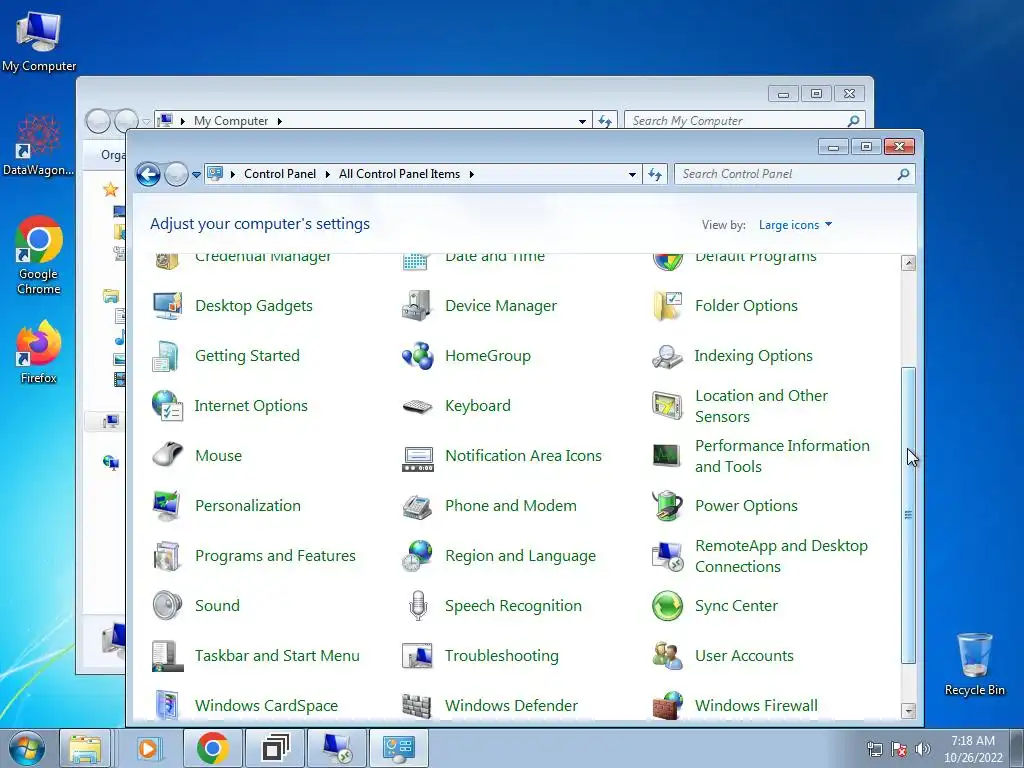
Task: Select My Computer breadcrumb in back window
Action: (x=231, y=121)
